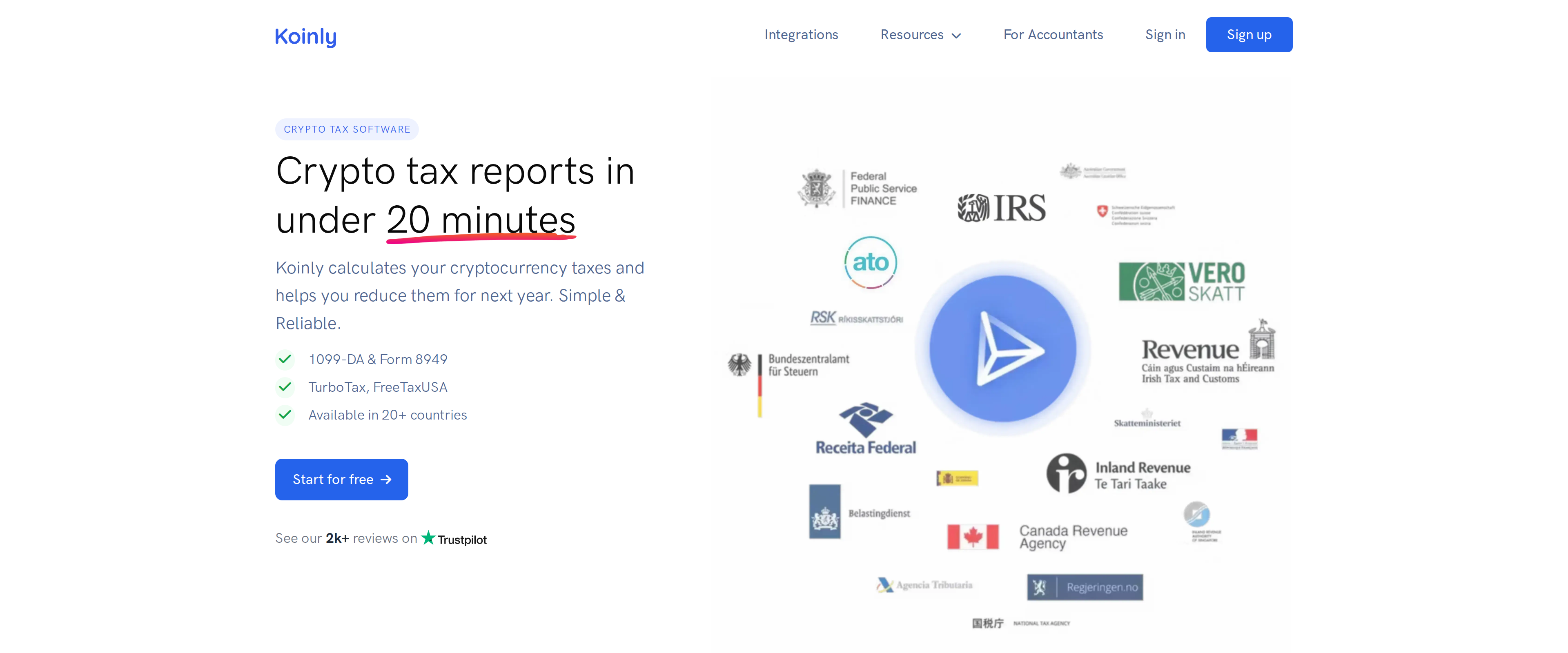Click the Inland Revenue Authority of Singapore logo
Viewport: 1568px width, 653px height.
[x=1202, y=522]
